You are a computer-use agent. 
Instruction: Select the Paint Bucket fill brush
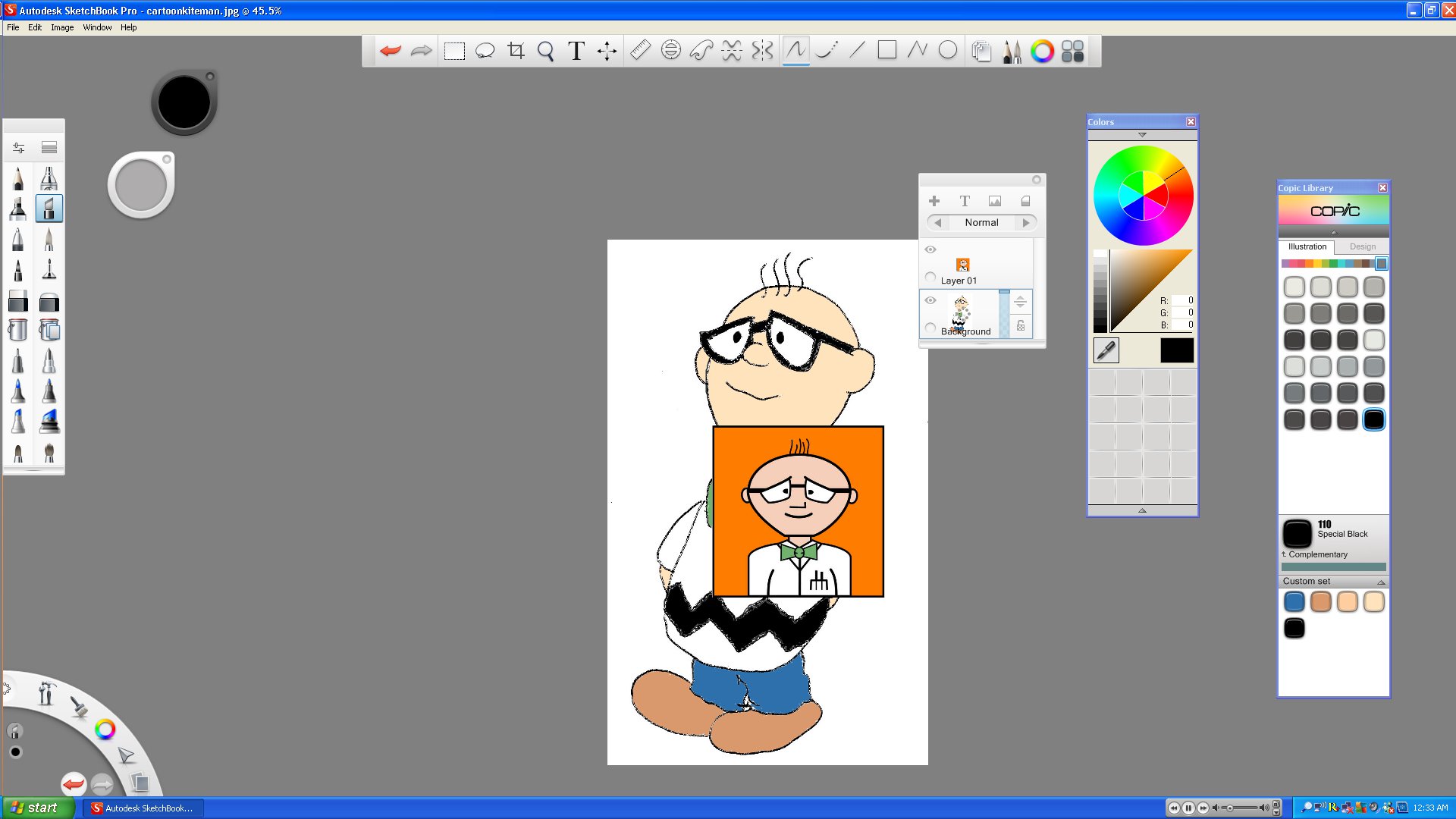coord(18,330)
